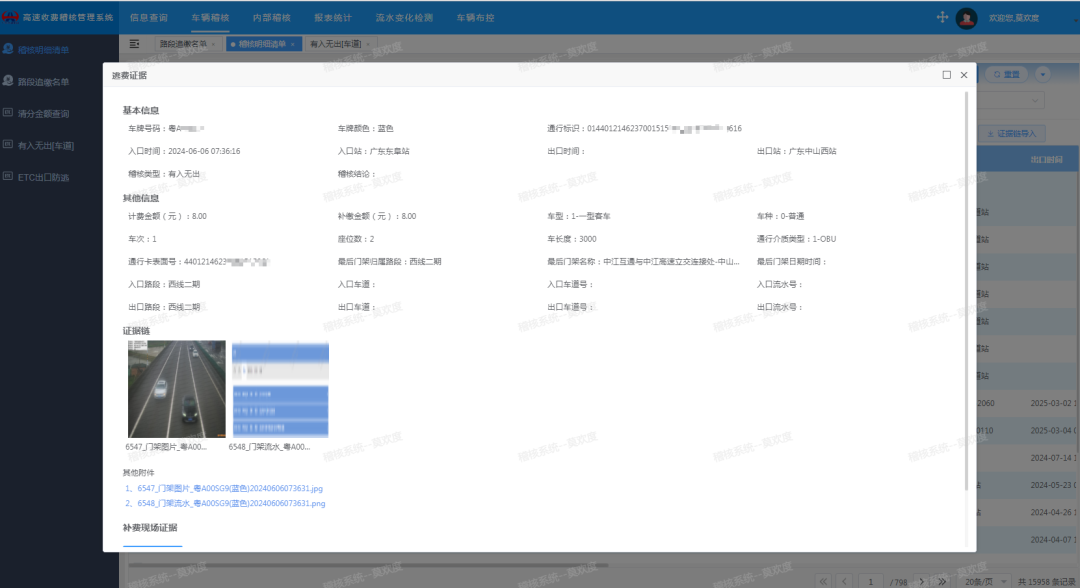Open the 门架图片 road thumbnail

[176, 389]
